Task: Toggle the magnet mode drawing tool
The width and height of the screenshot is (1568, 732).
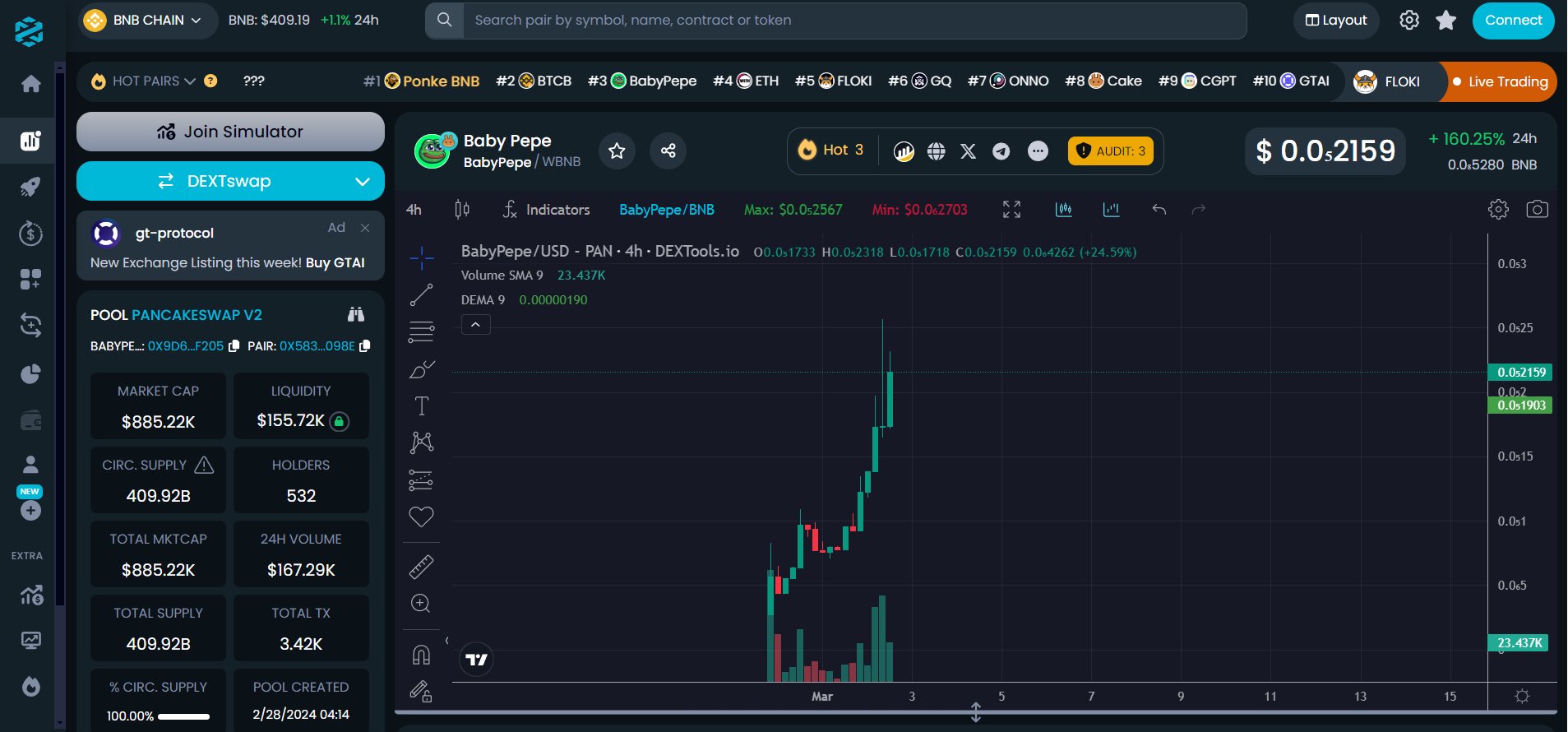Action: click(x=421, y=655)
